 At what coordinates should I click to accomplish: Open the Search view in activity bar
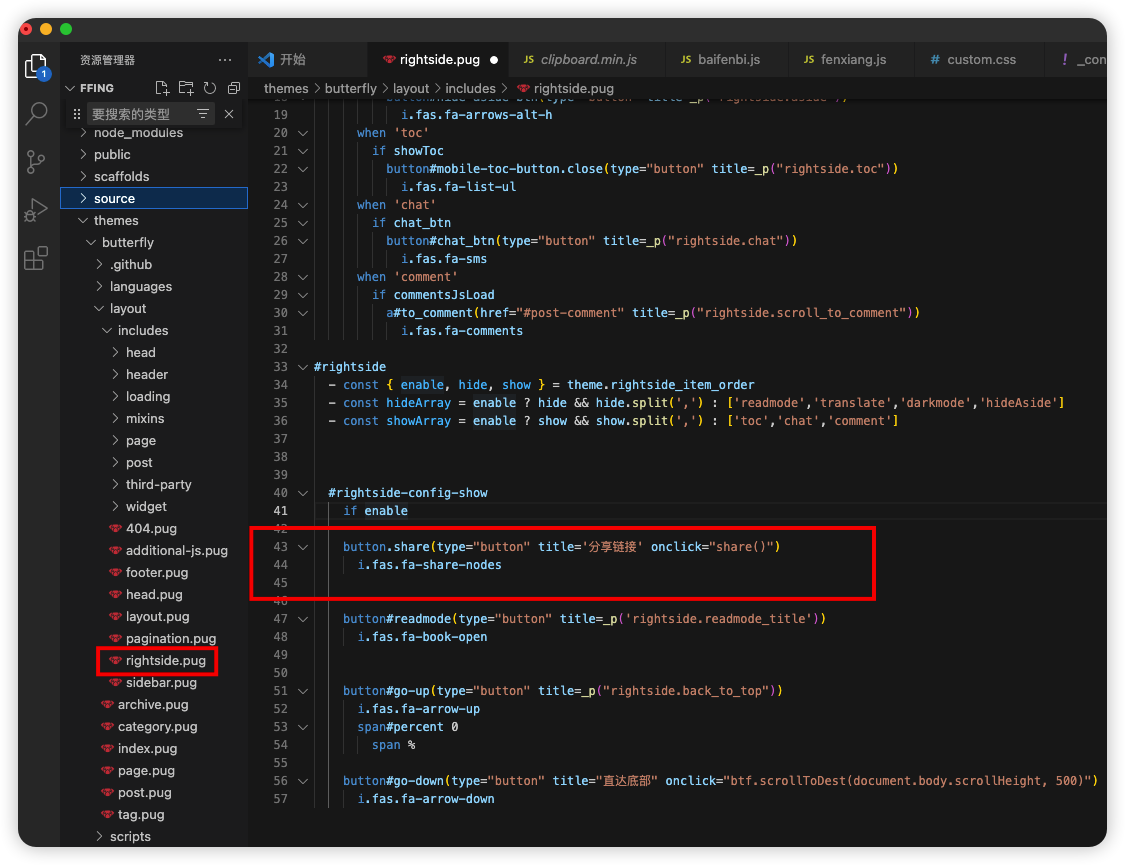[37, 113]
